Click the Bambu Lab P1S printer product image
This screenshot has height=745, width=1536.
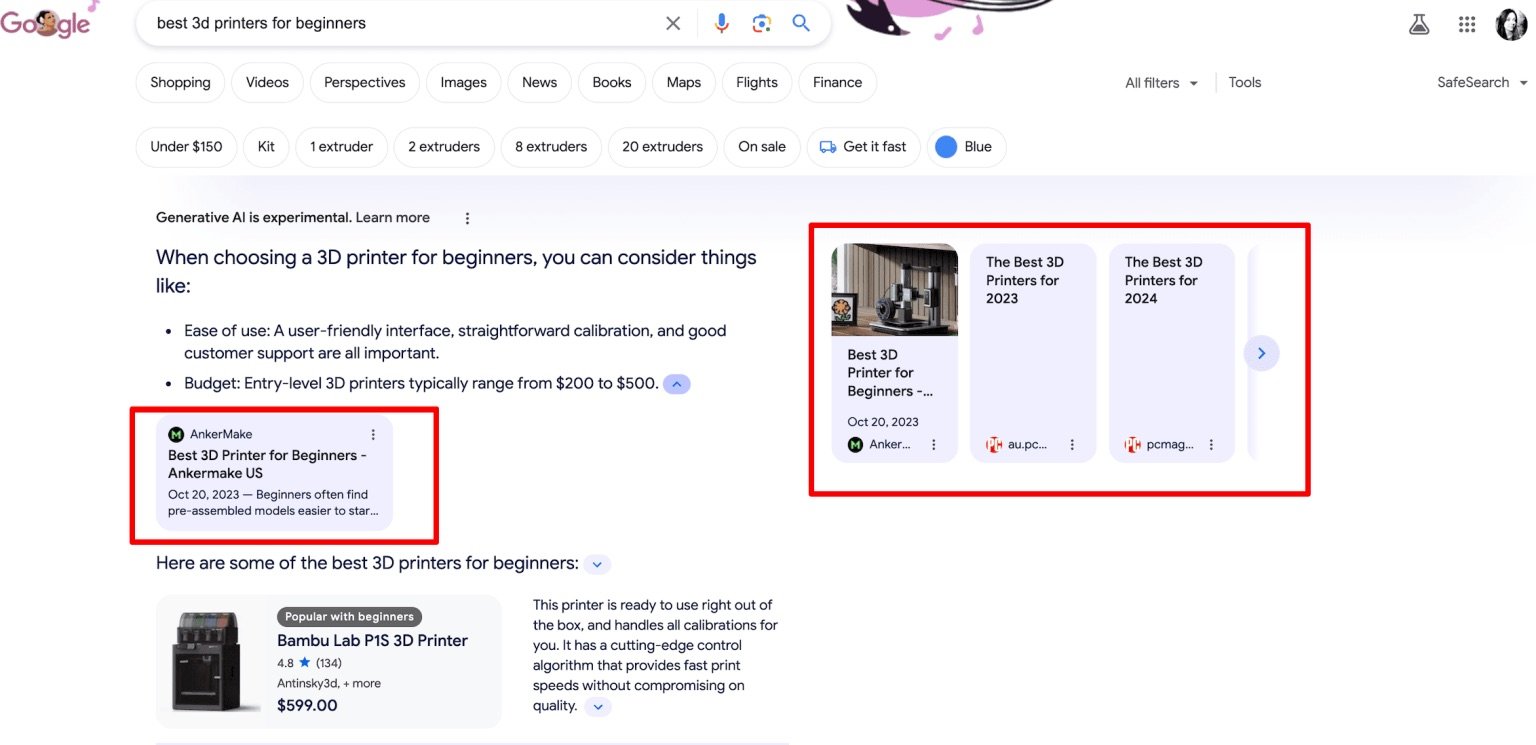tap(207, 661)
